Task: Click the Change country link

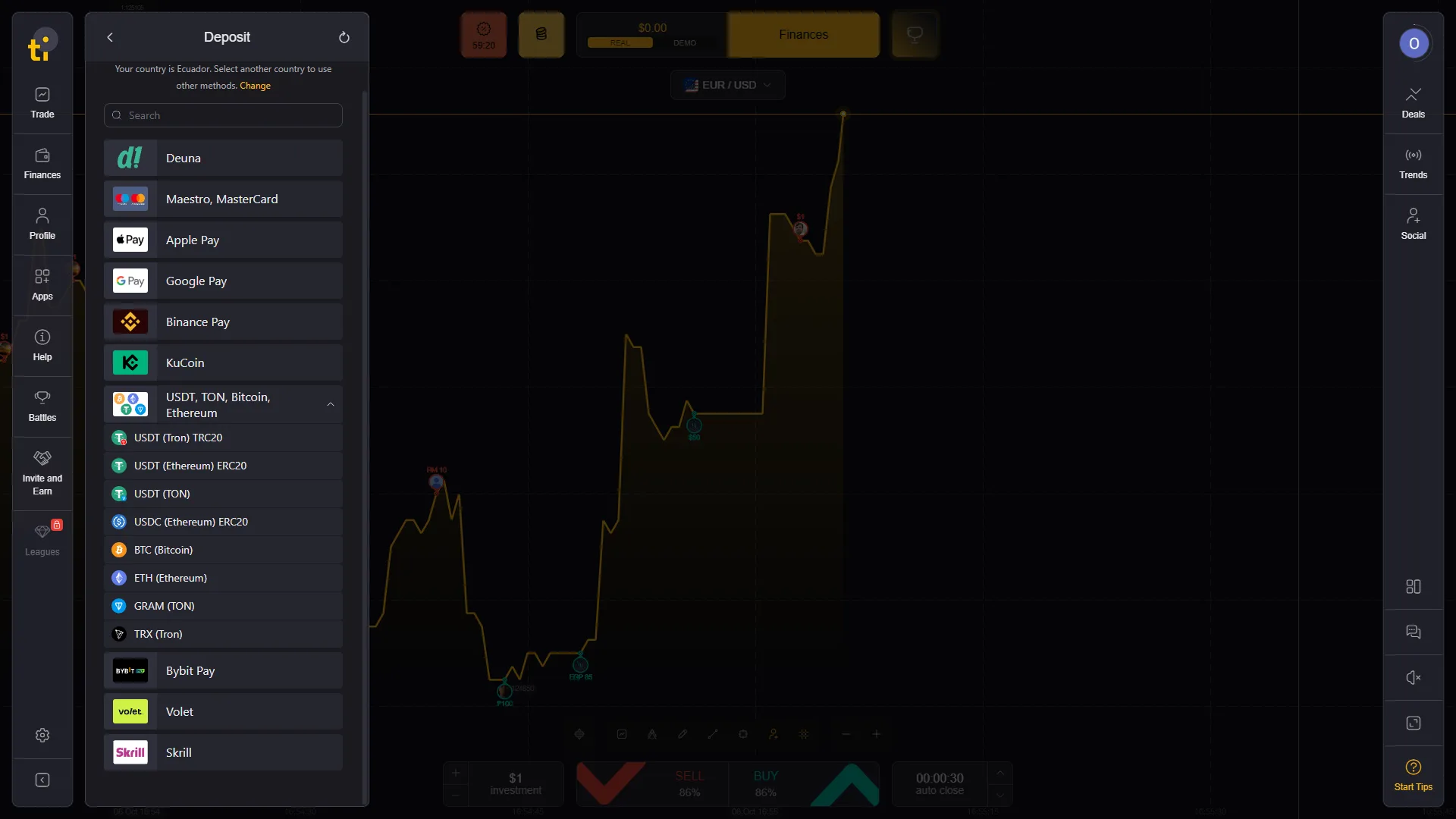Action: [255, 86]
